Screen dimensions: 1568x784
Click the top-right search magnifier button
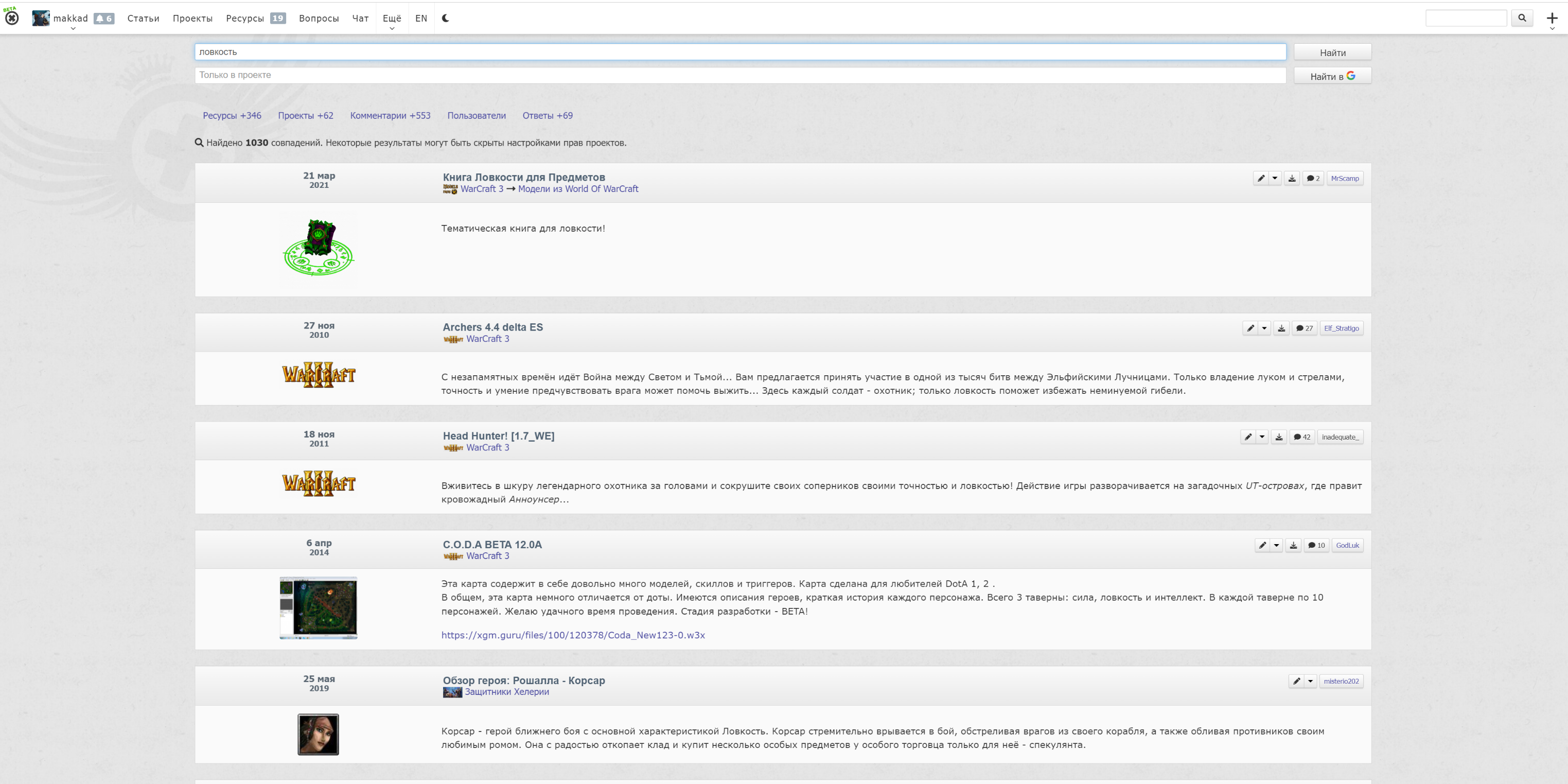point(1522,18)
